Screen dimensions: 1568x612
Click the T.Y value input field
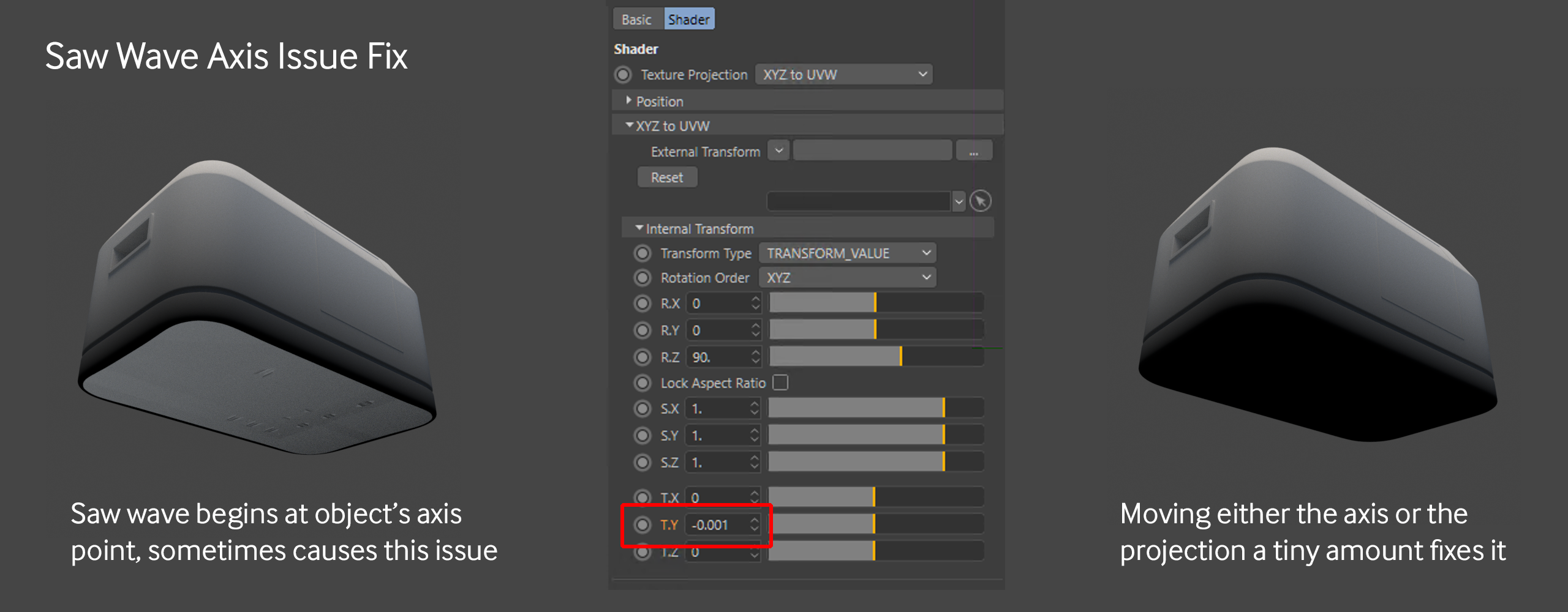(718, 525)
